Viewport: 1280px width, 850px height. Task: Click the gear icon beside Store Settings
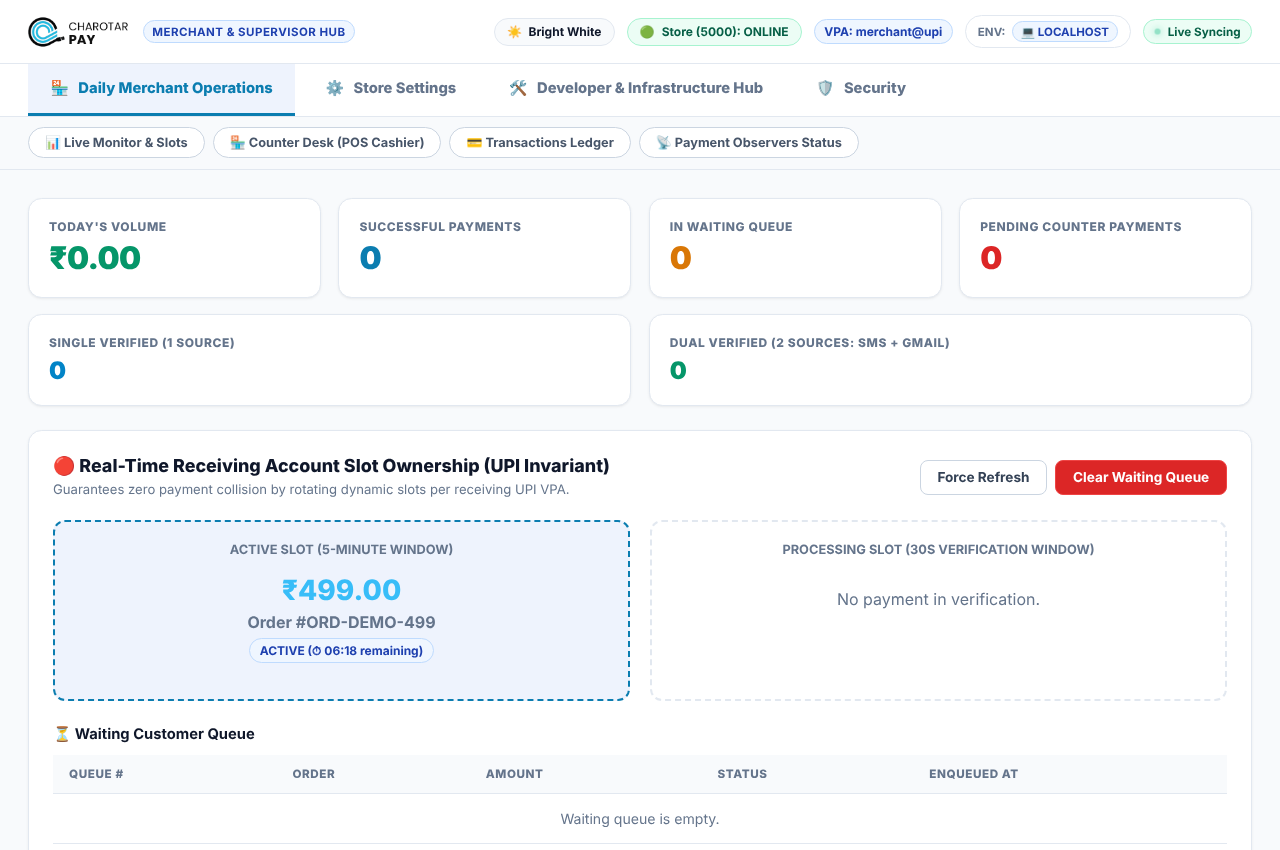coord(335,88)
